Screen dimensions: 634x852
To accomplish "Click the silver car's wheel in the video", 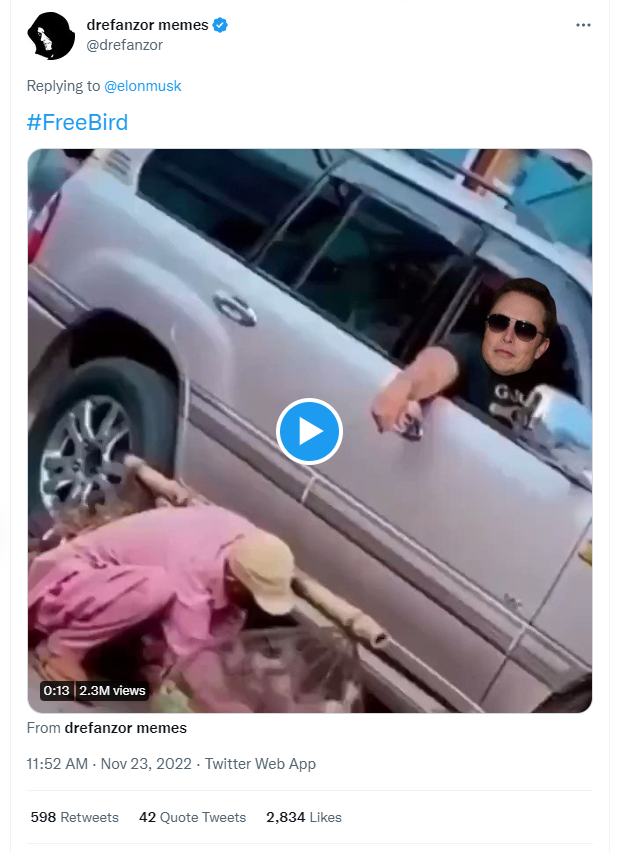I will tap(87, 448).
